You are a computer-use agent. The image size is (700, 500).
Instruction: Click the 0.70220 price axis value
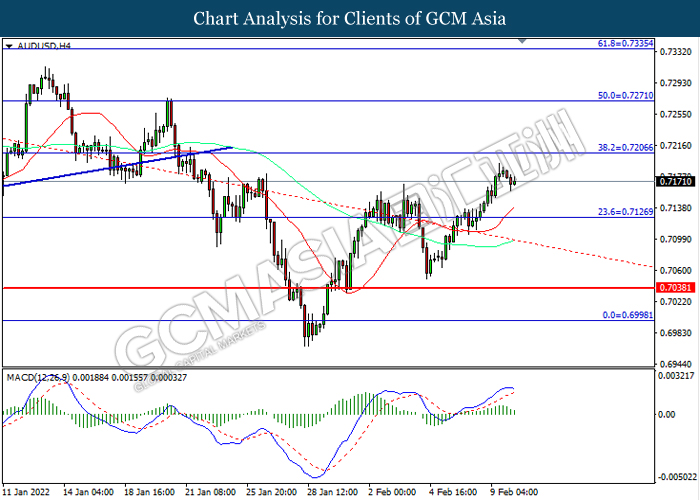[x=675, y=302]
